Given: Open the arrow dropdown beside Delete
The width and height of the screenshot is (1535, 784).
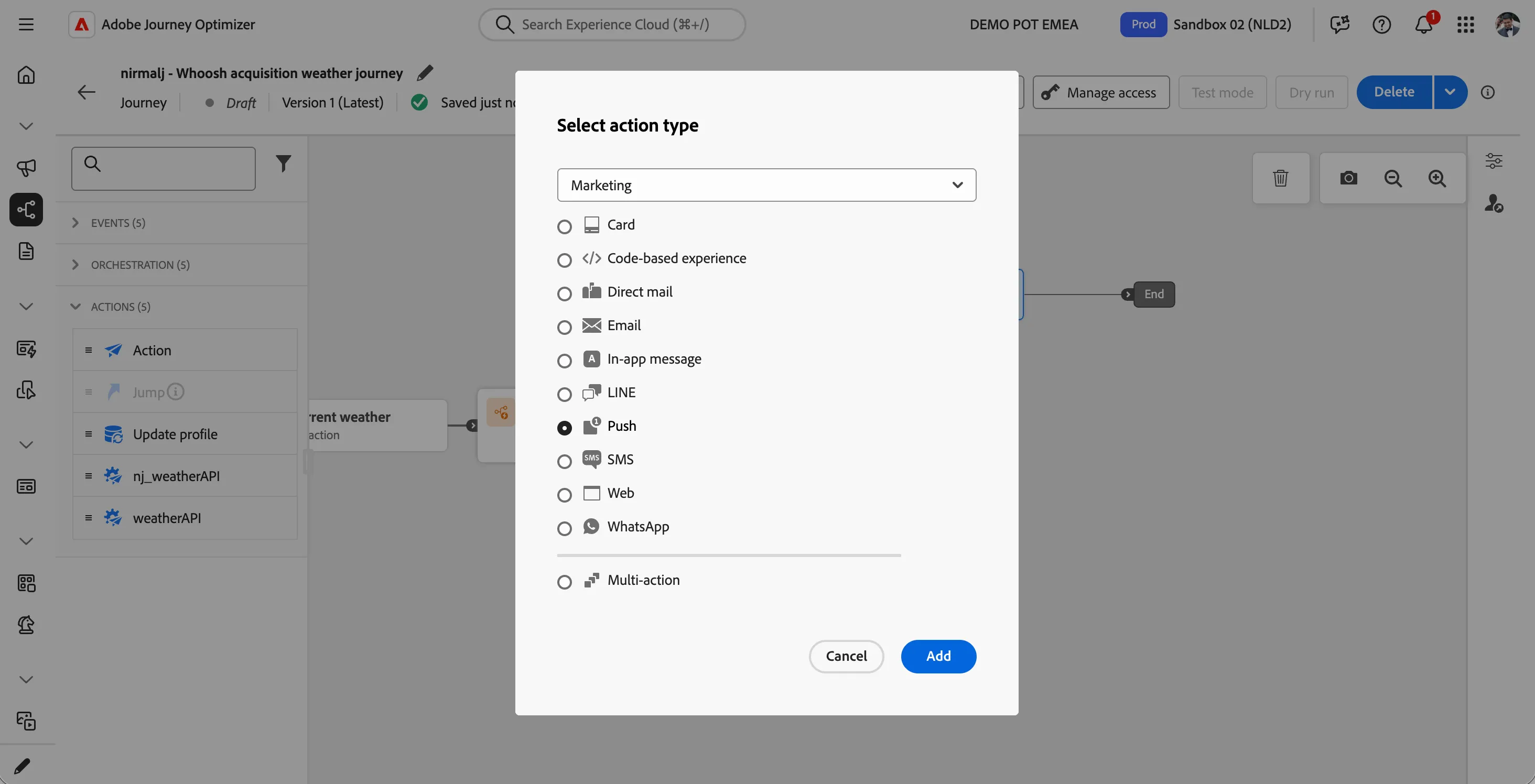Looking at the screenshot, I should click(1450, 92).
